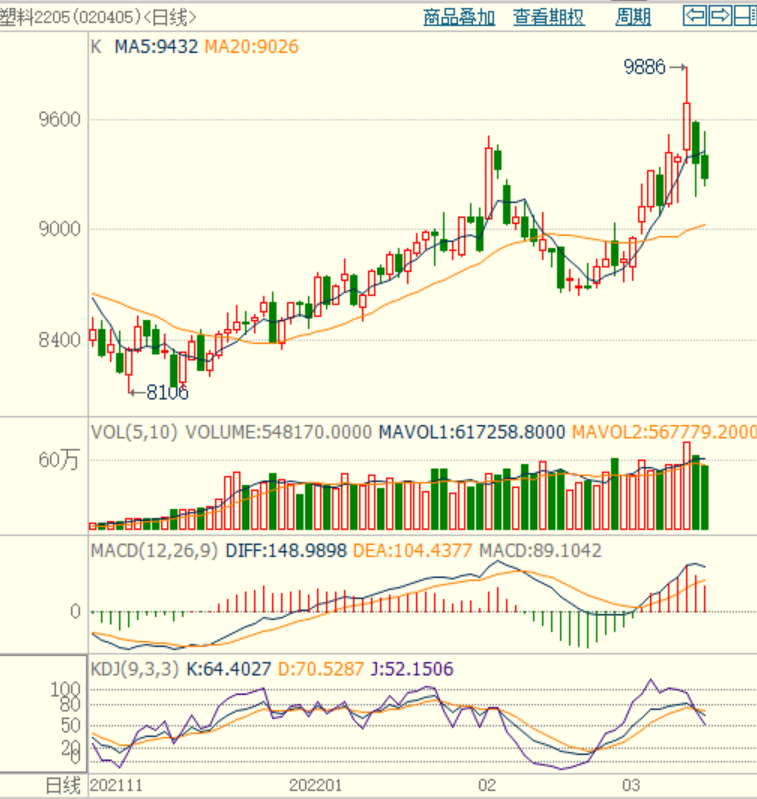Screen dimensions: 757x799
Task: Click the MAVOL1 value label
Action: point(472,432)
